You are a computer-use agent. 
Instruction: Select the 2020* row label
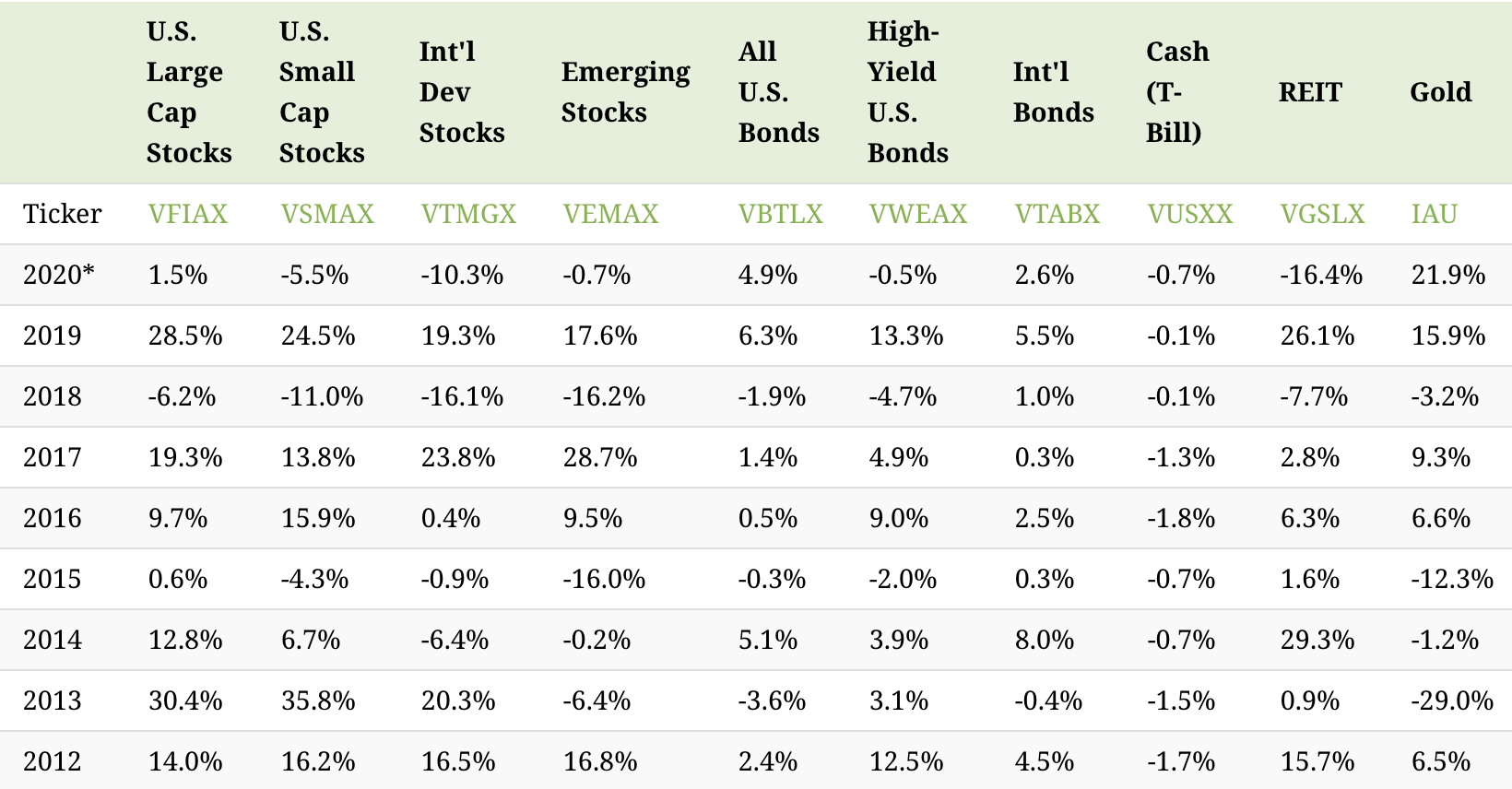tap(59, 275)
